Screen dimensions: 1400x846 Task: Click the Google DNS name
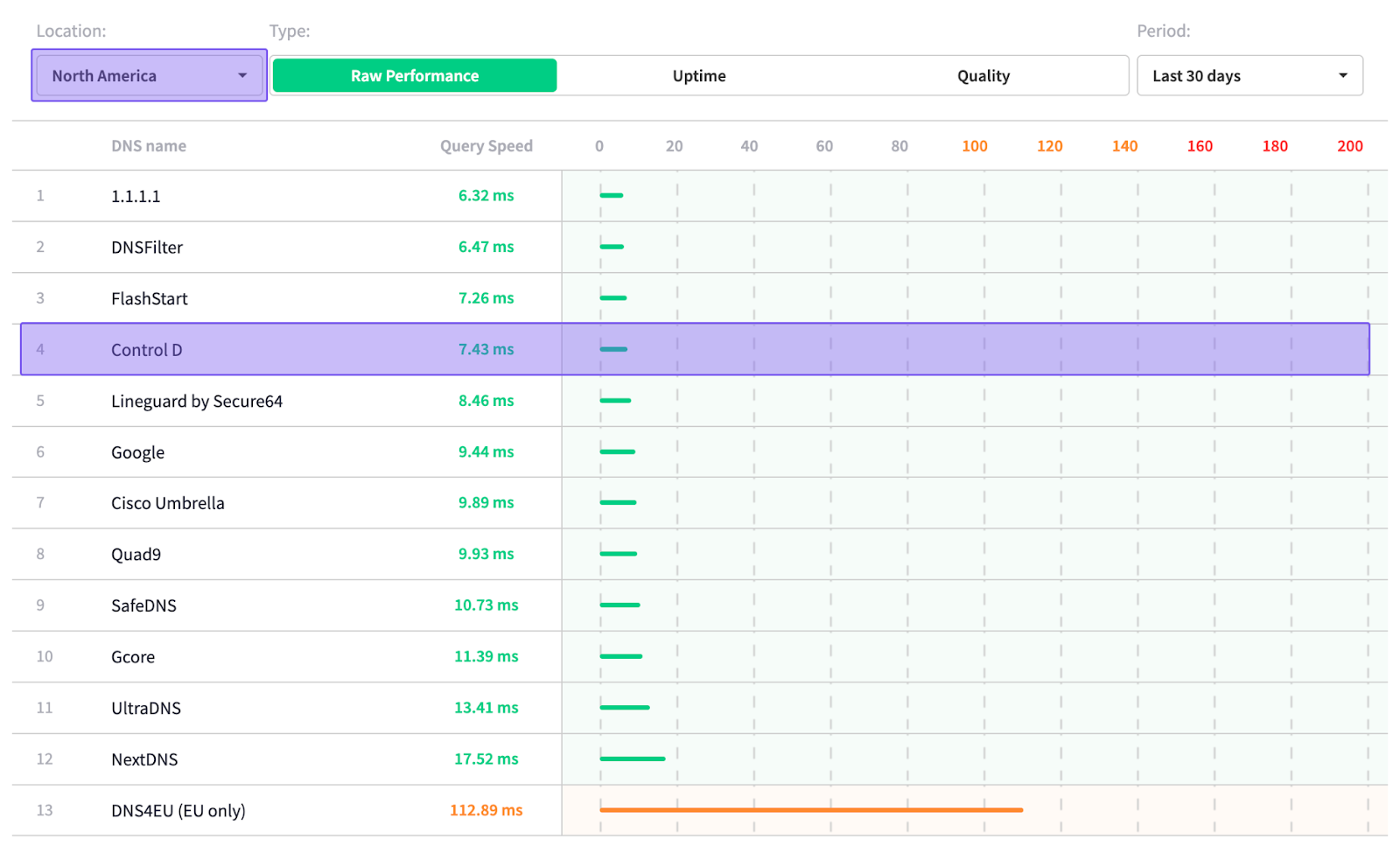tap(137, 452)
